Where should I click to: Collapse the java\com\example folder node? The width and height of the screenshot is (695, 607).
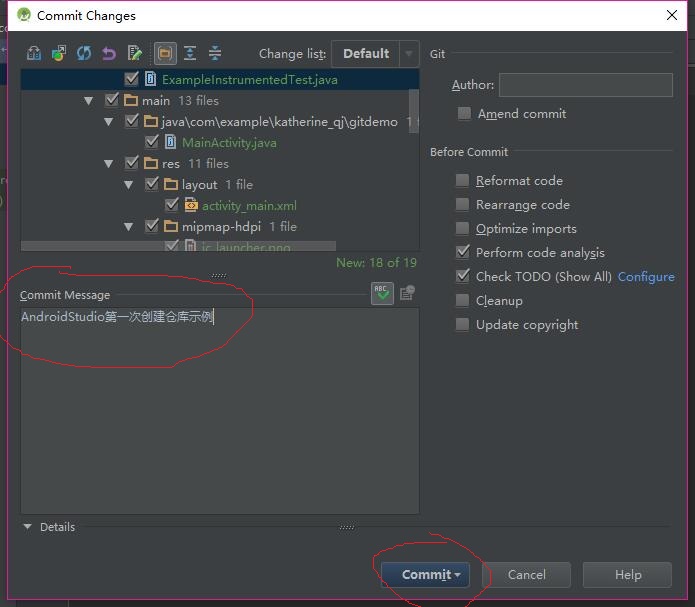(x=109, y=121)
